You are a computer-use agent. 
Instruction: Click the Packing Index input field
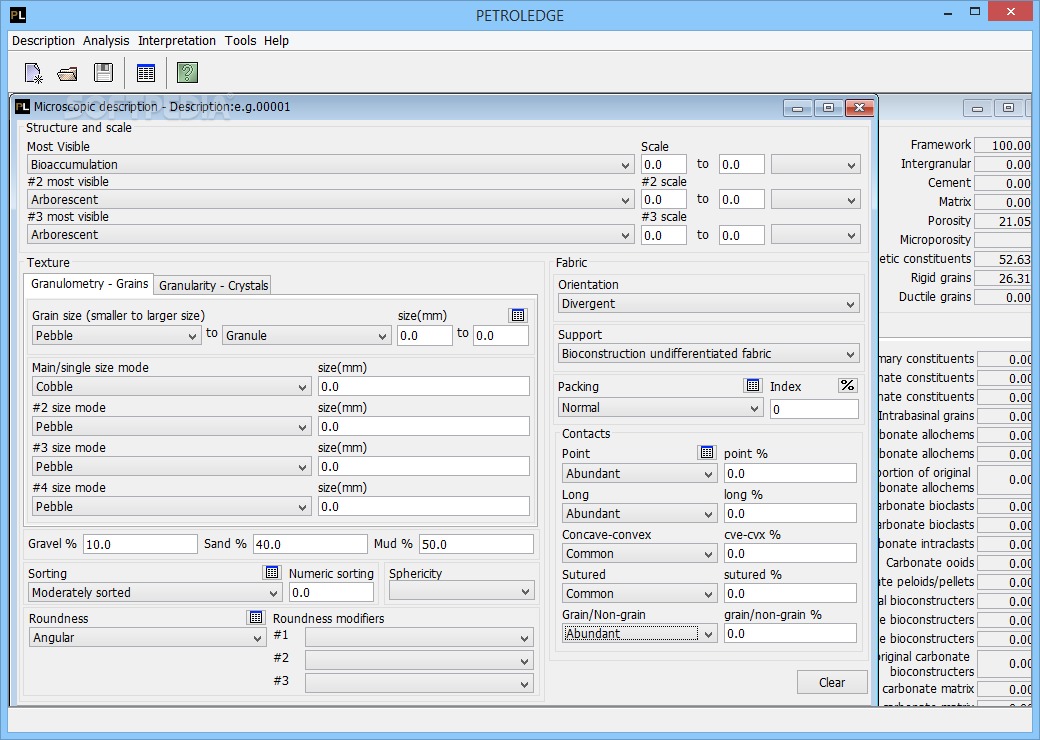(x=814, y=409)
